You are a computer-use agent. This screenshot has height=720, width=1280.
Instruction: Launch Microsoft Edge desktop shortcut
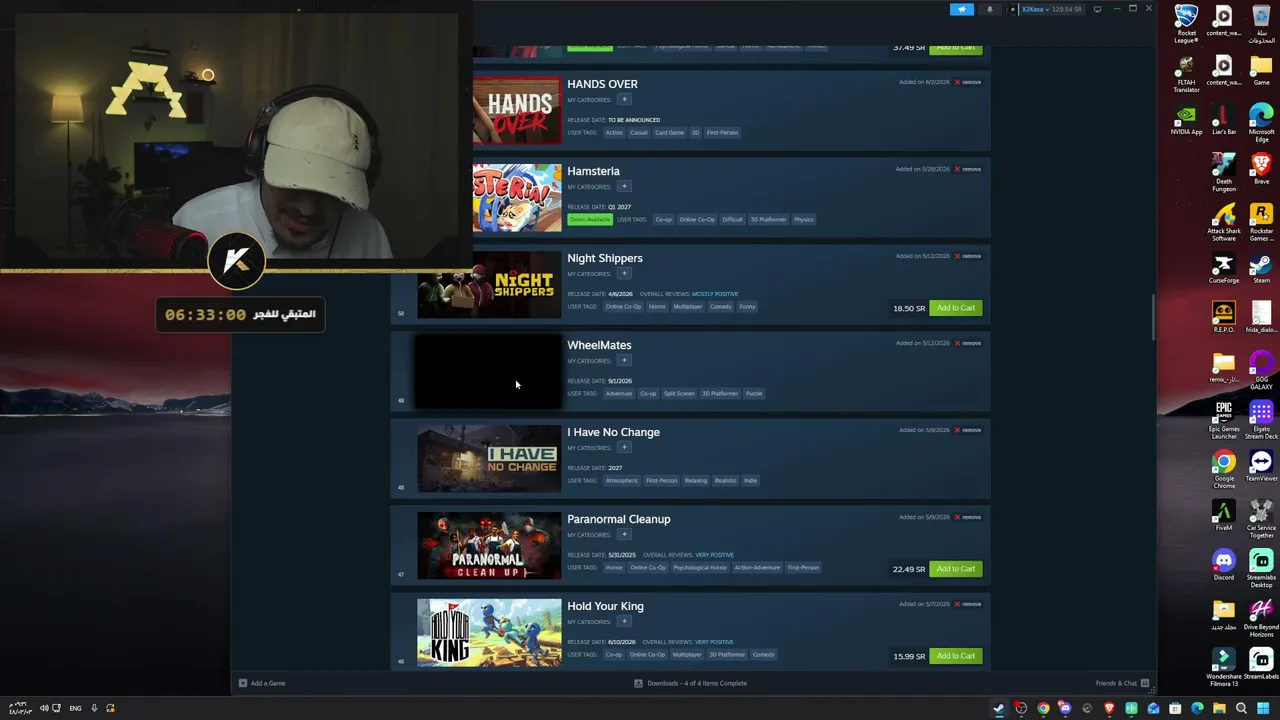(x=1261, y=123)
